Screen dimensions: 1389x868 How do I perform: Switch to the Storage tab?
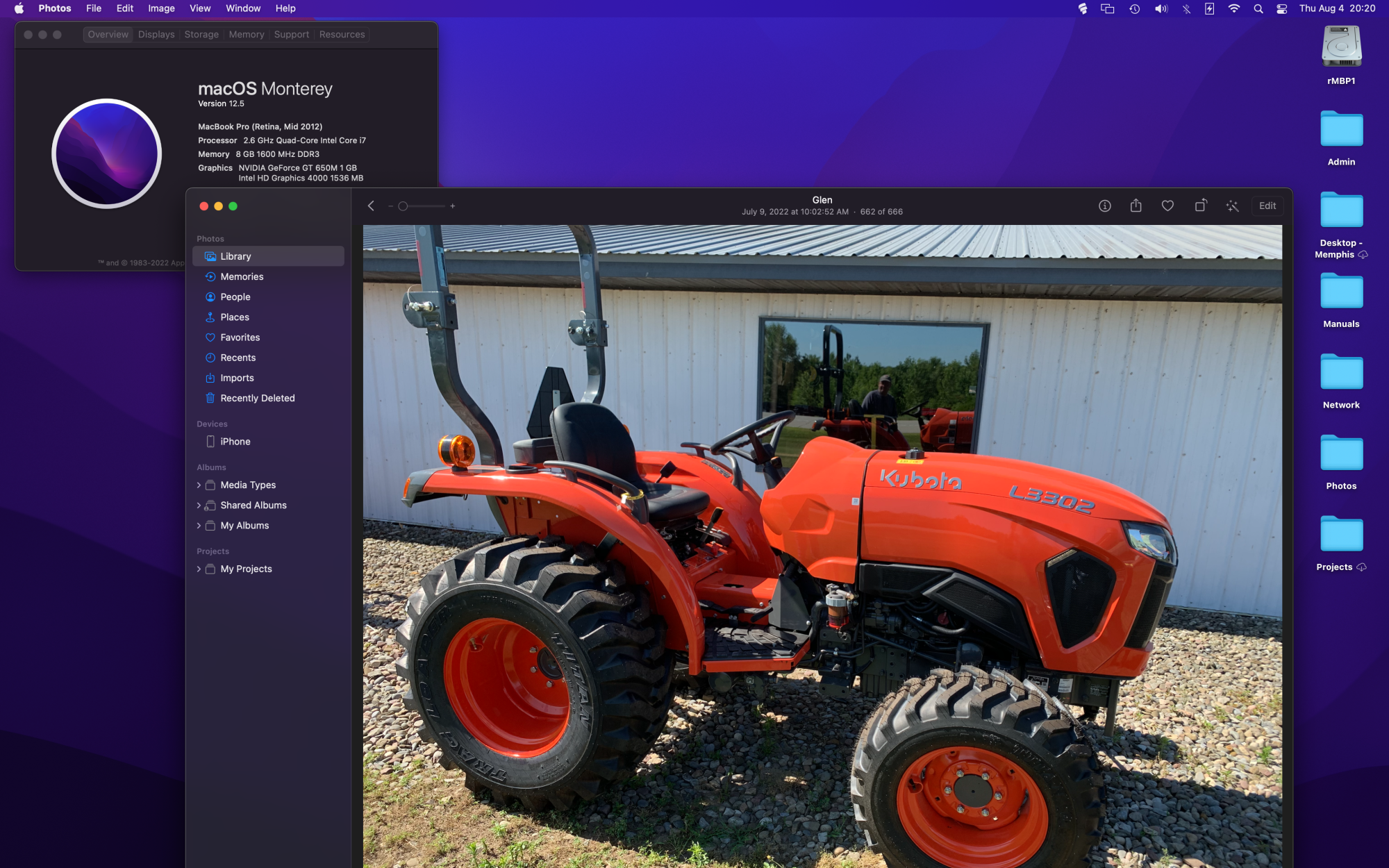tap(201, 35)
